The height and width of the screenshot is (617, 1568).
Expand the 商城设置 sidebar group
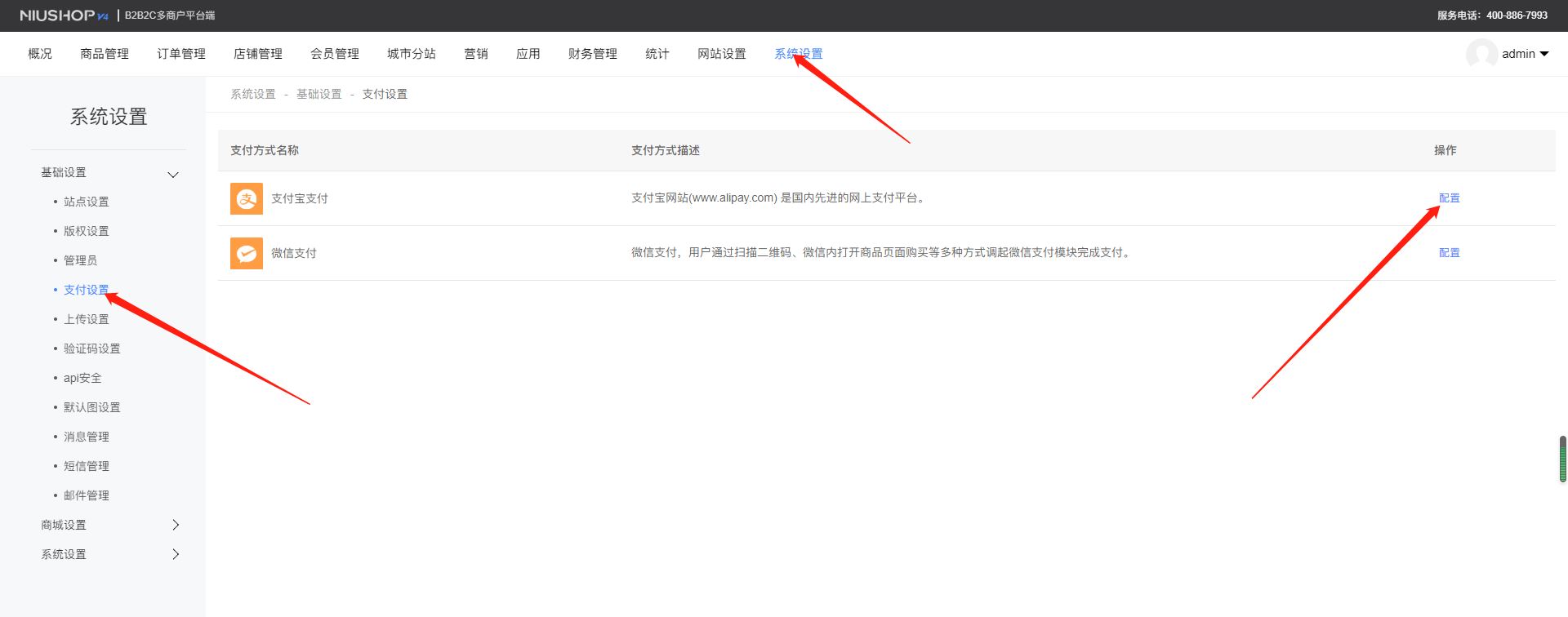109,525
